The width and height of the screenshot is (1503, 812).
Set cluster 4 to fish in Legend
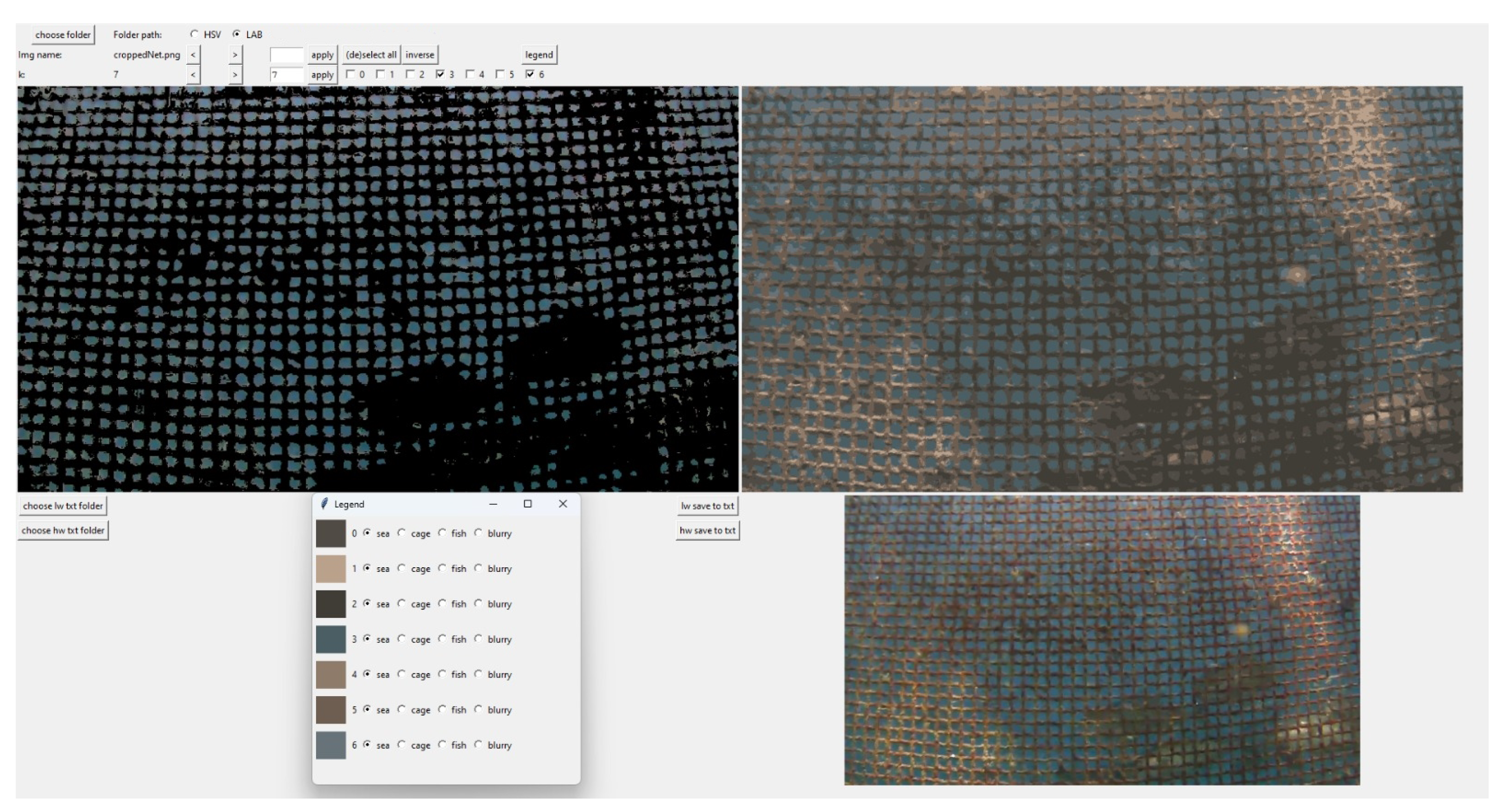[442, 674]
